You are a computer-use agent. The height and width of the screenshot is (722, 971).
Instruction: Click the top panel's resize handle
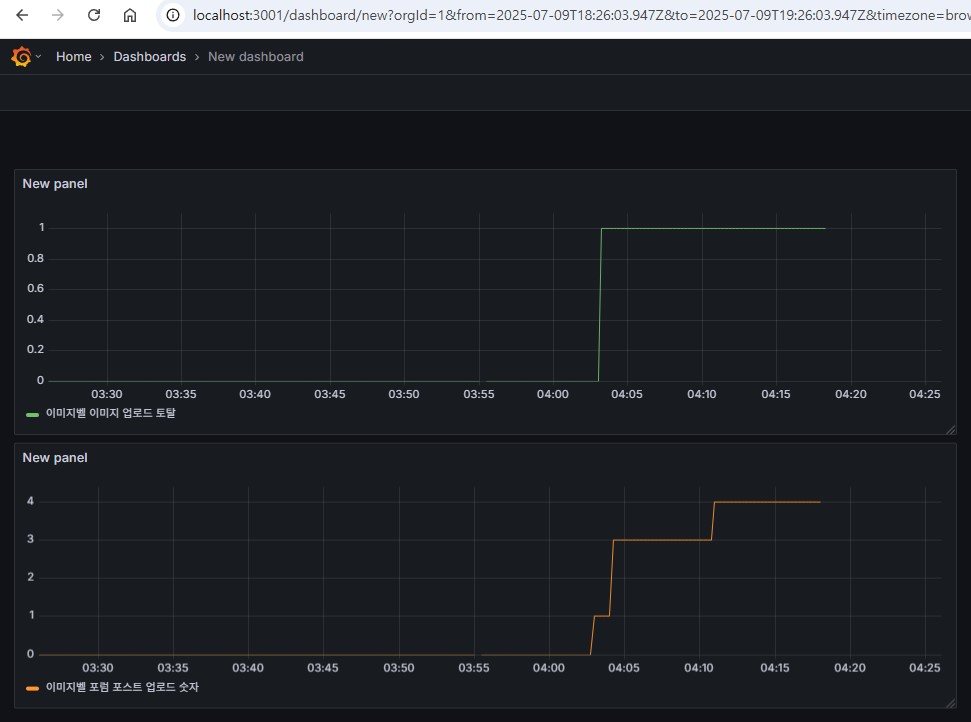[x=950, y=429]
